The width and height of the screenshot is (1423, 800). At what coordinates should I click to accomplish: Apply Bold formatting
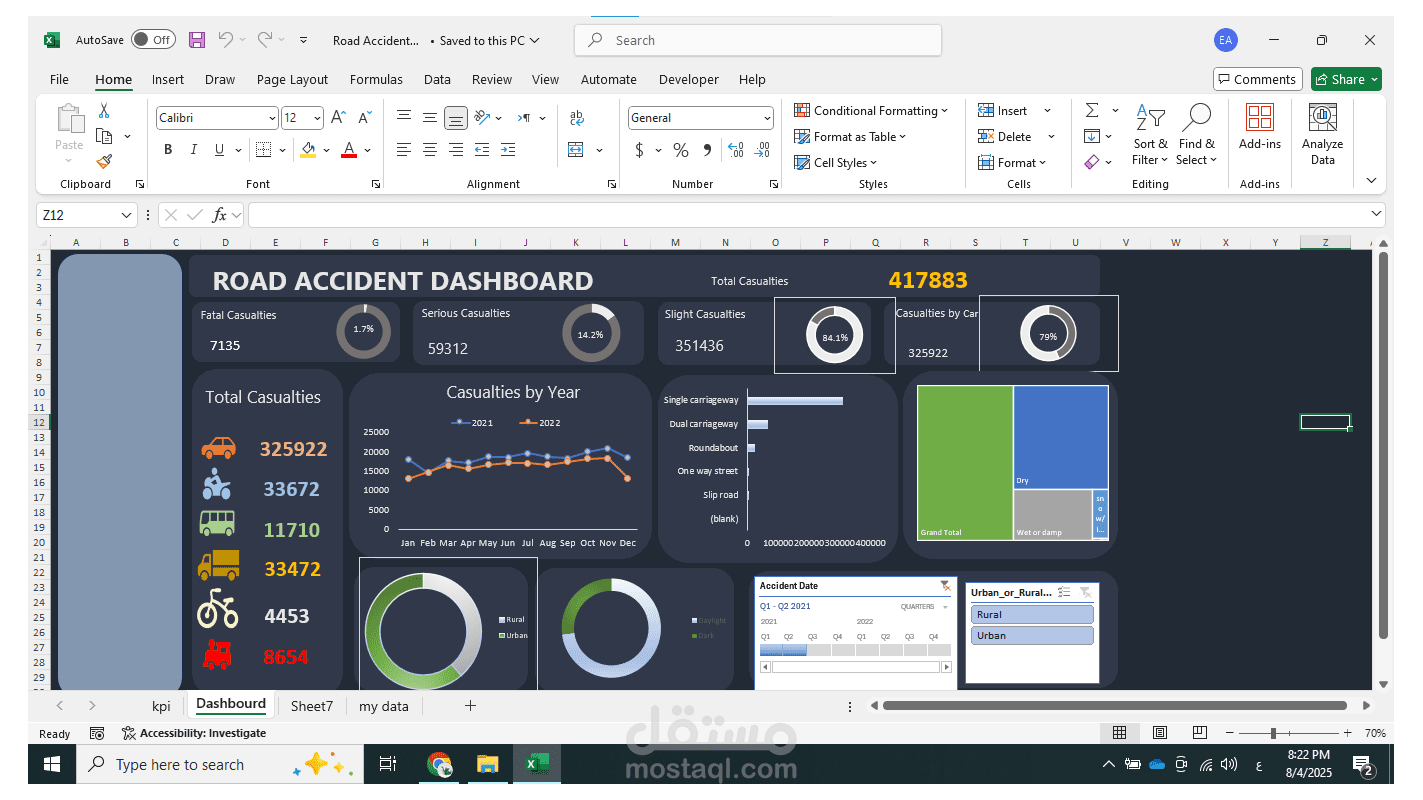point(168,150)
